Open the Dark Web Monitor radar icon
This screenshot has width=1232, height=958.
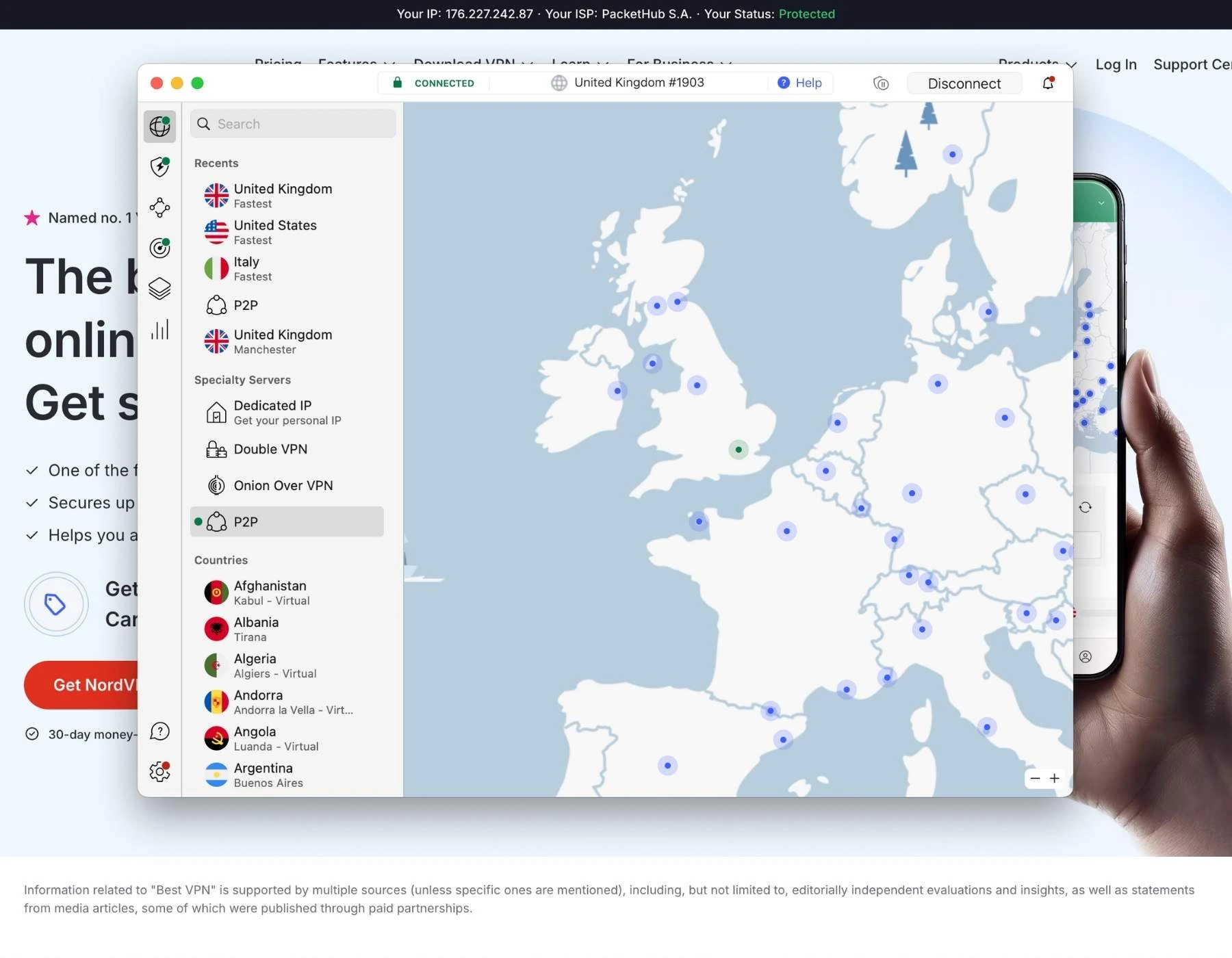click(x=159, y=248)
